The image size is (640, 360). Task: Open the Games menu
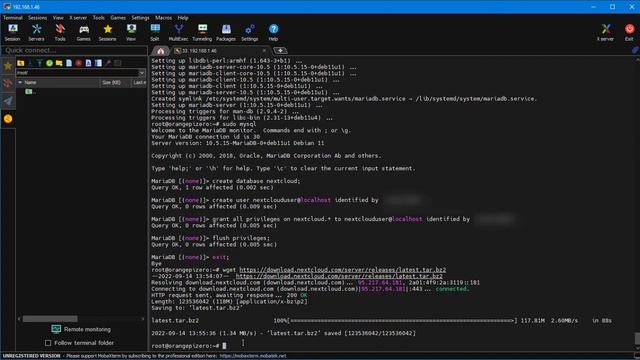118,18
